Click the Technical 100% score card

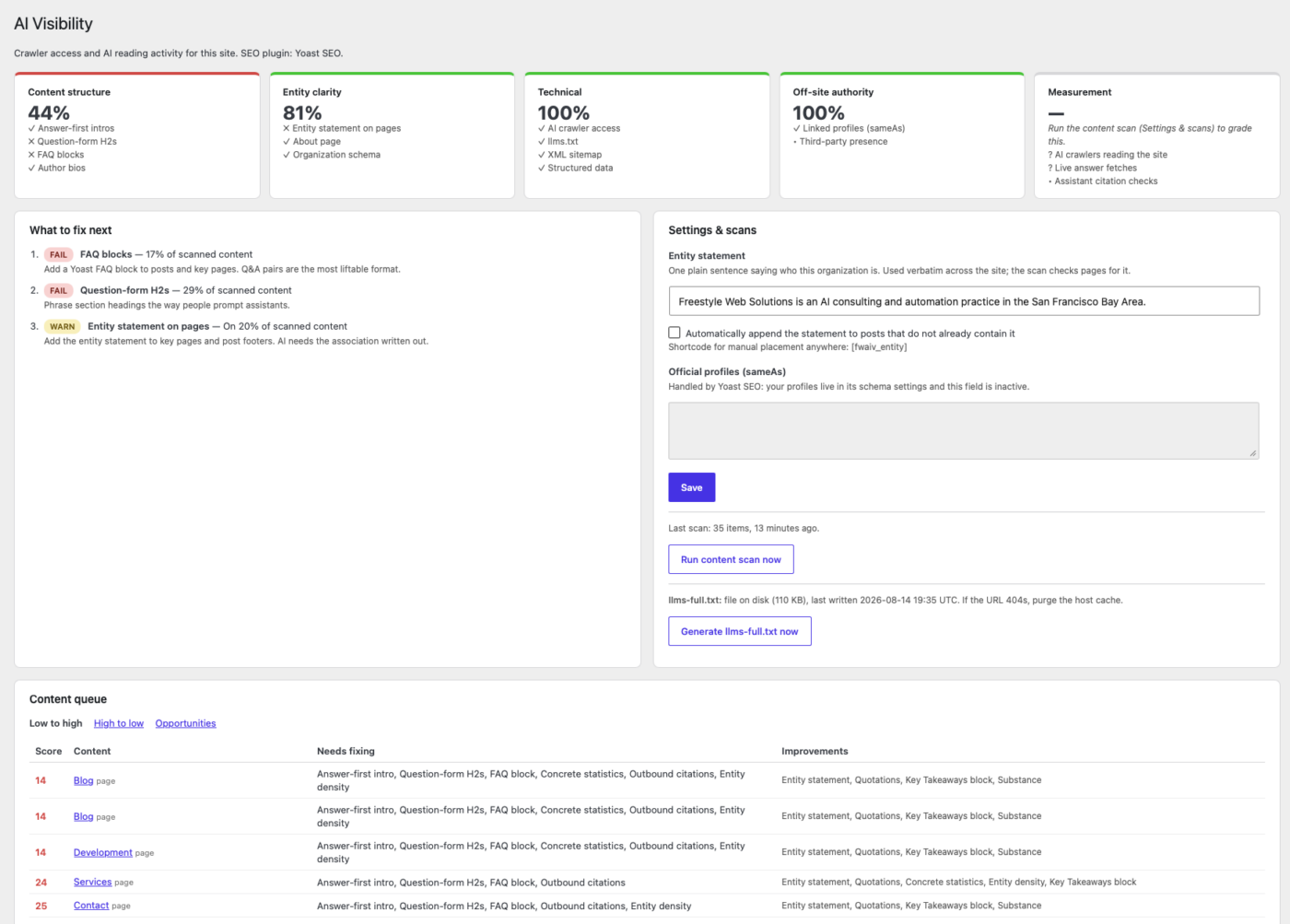pyautogui.click(x=647, y=135)
